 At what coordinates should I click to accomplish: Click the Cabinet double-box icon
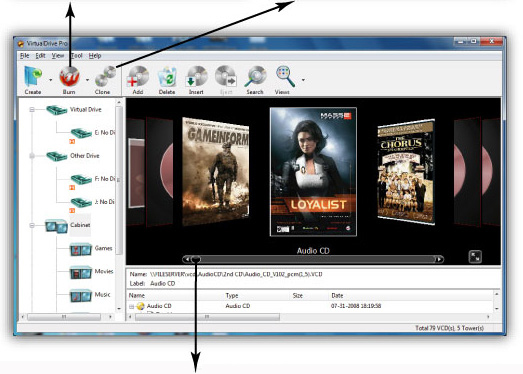56,226
